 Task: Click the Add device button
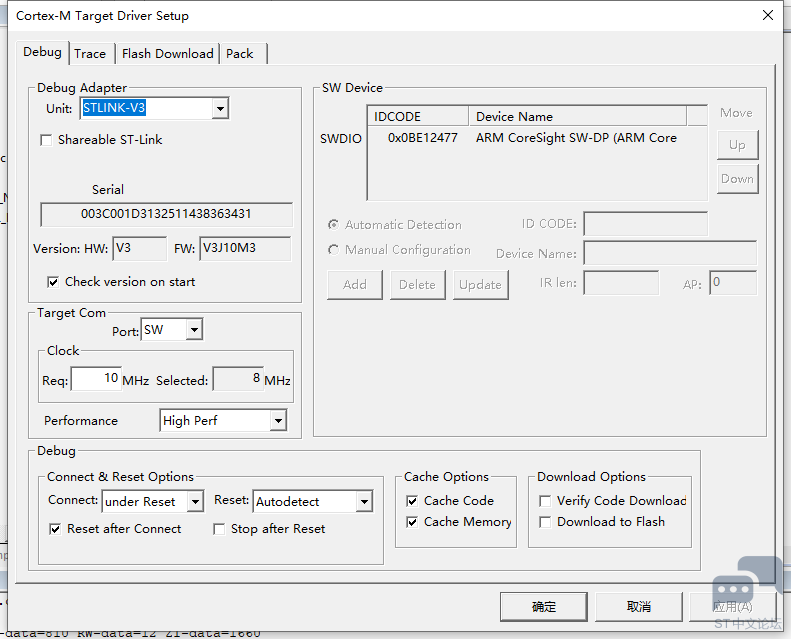click(355, 285)
